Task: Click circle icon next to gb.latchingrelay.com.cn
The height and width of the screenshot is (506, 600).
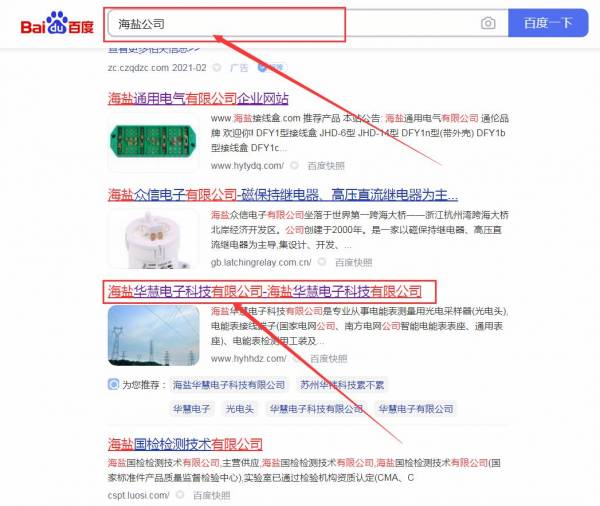Action: coord(322,262)
